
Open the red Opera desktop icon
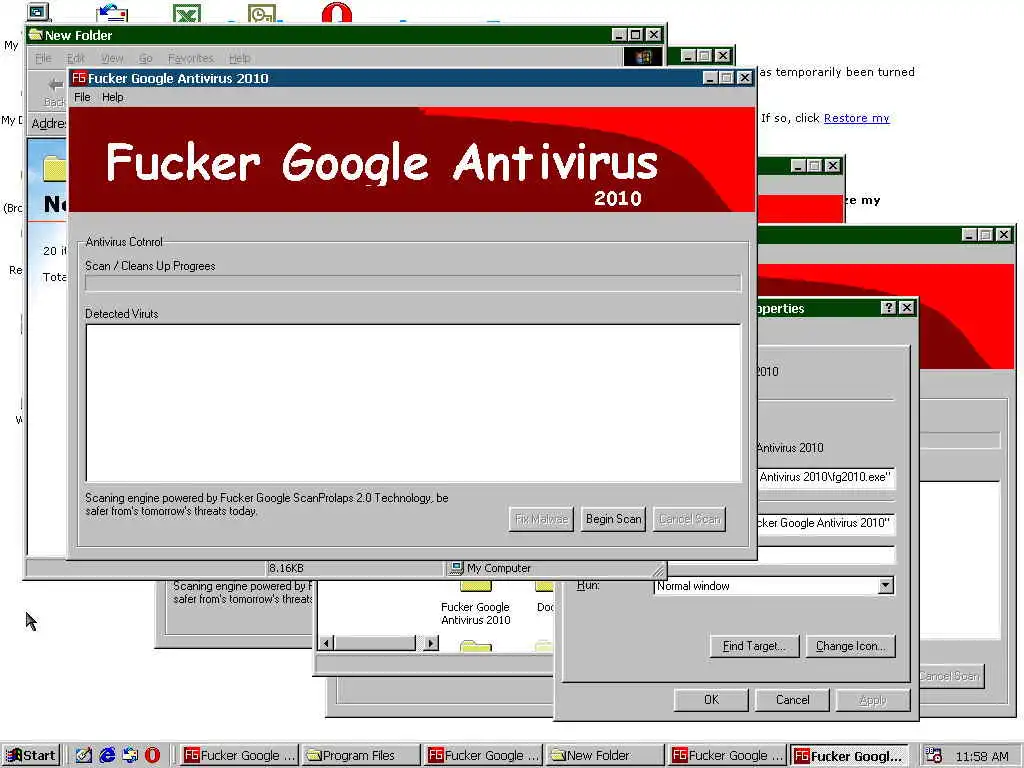click(x=337, y=12)
